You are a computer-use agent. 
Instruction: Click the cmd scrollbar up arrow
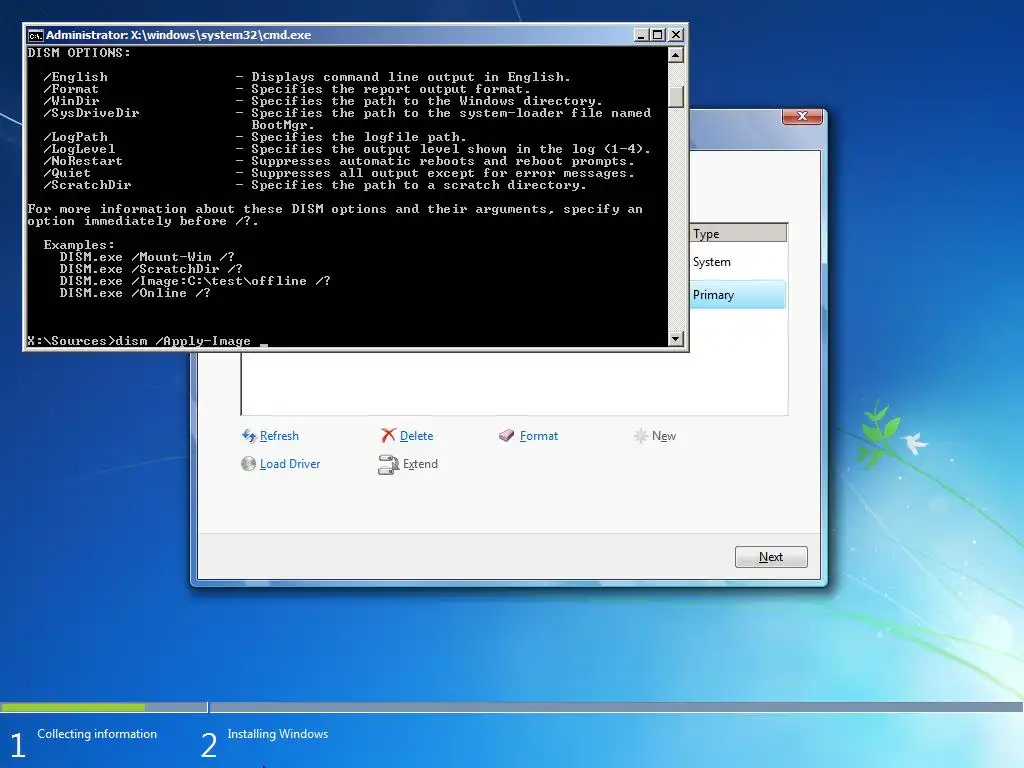coord(676,55)
